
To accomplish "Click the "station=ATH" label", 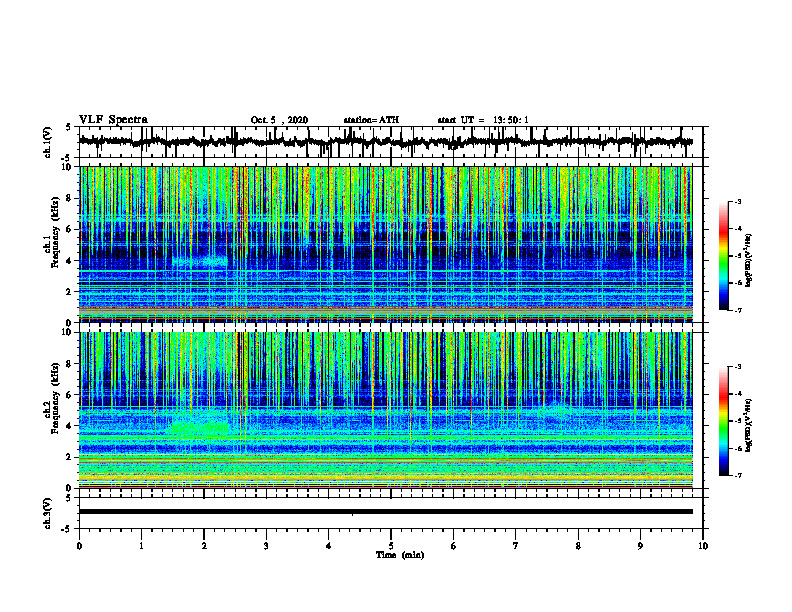I will (371, 120).
